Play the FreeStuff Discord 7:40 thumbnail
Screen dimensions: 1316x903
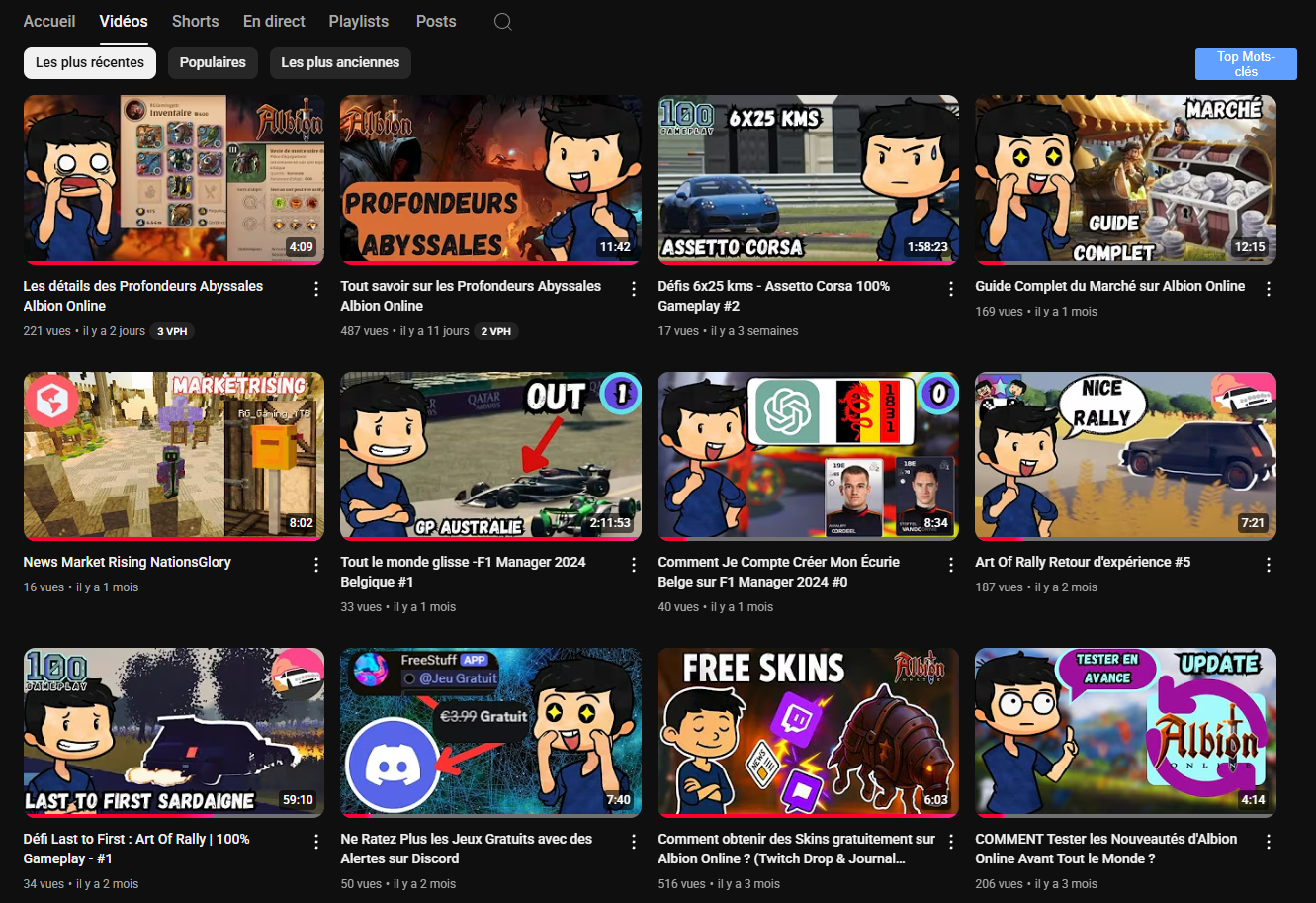(490, 733)
